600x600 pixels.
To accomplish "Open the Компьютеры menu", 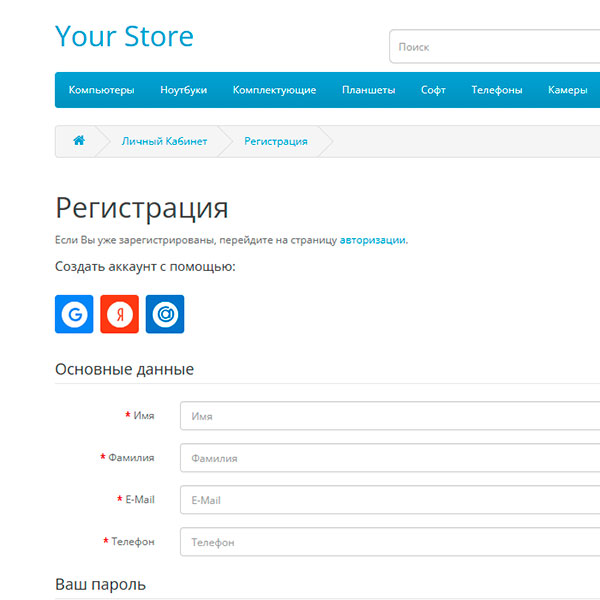I will pyautogui.click(x=101, y=90).
